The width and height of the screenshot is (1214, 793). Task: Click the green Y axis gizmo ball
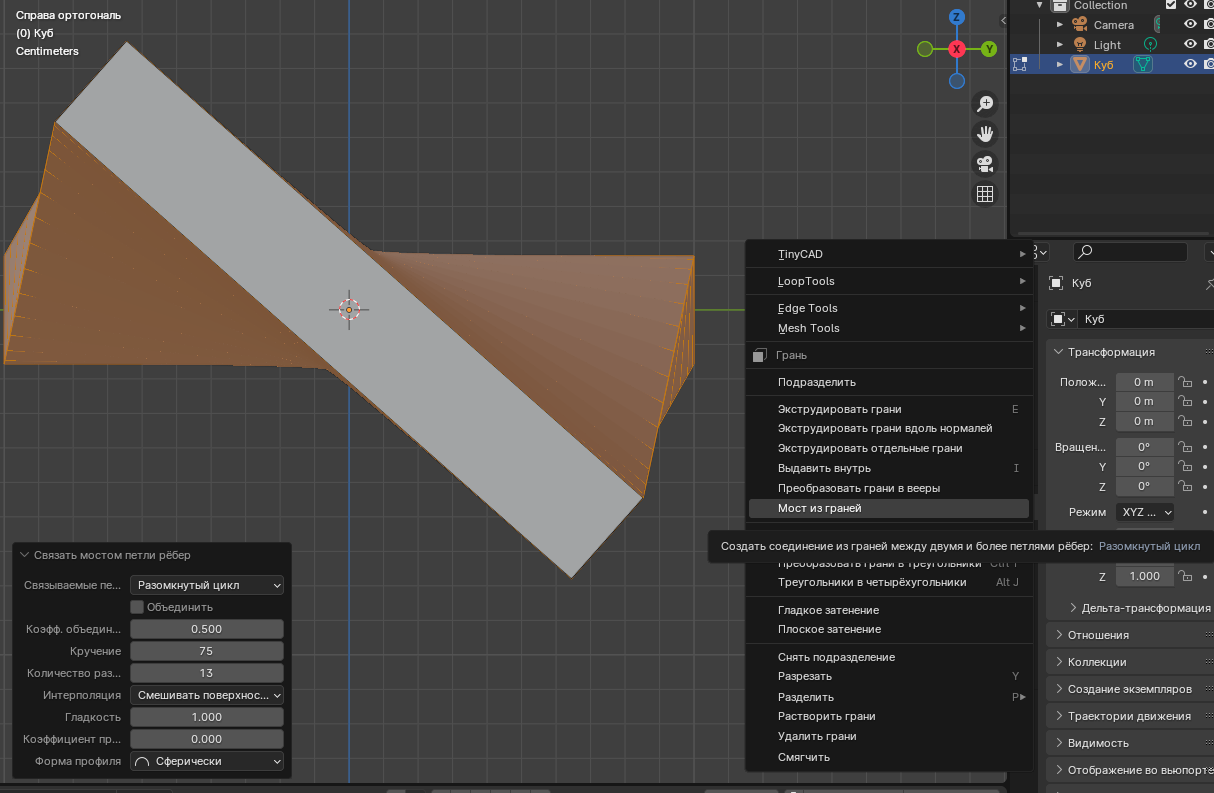pos(989,49)
